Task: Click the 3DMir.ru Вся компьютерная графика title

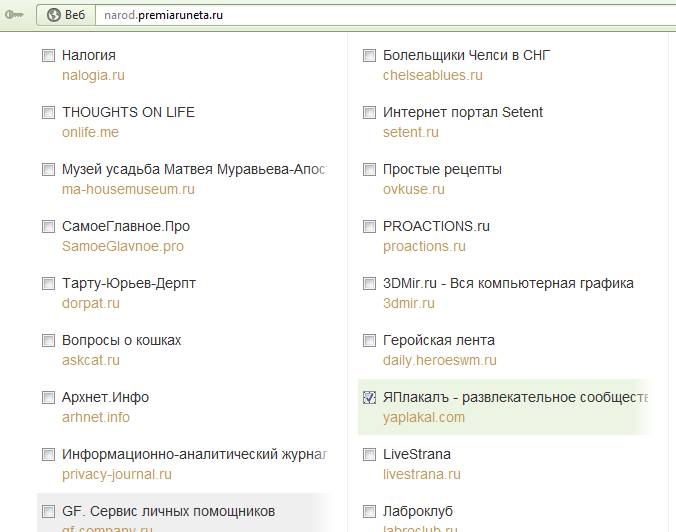Action: [x=508, y=284]
